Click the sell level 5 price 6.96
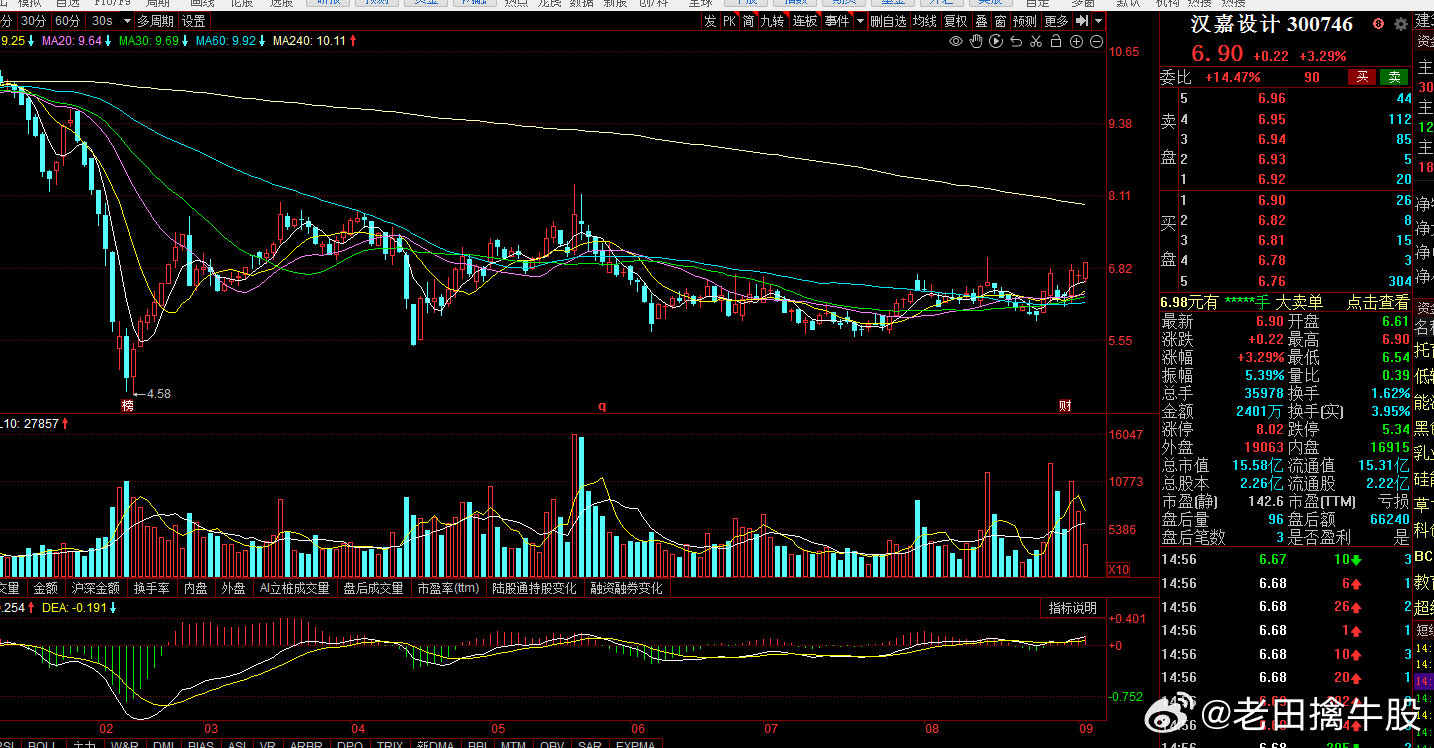 [x=1272, y=98]
